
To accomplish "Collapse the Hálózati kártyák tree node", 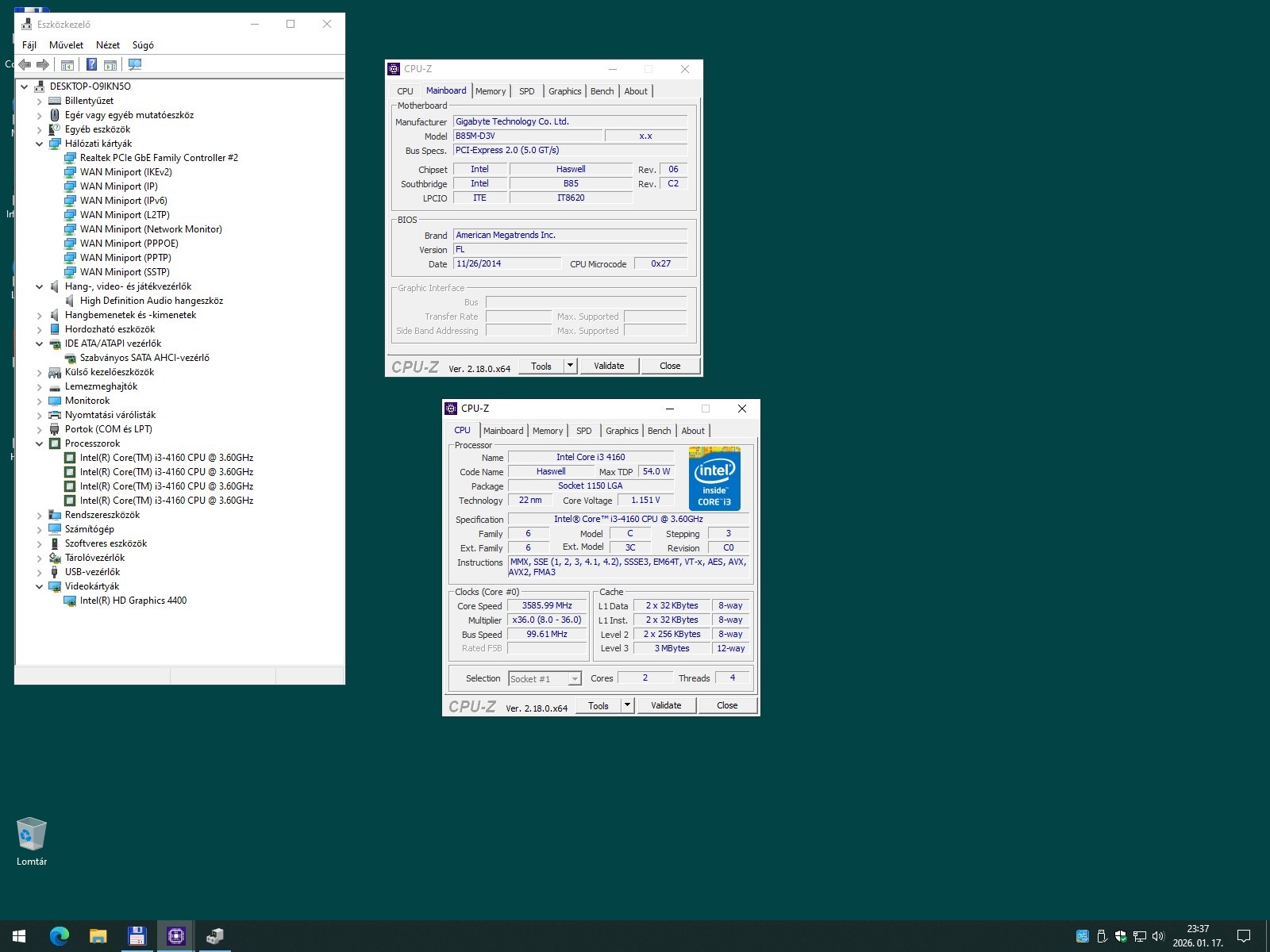I will point(39,144).
